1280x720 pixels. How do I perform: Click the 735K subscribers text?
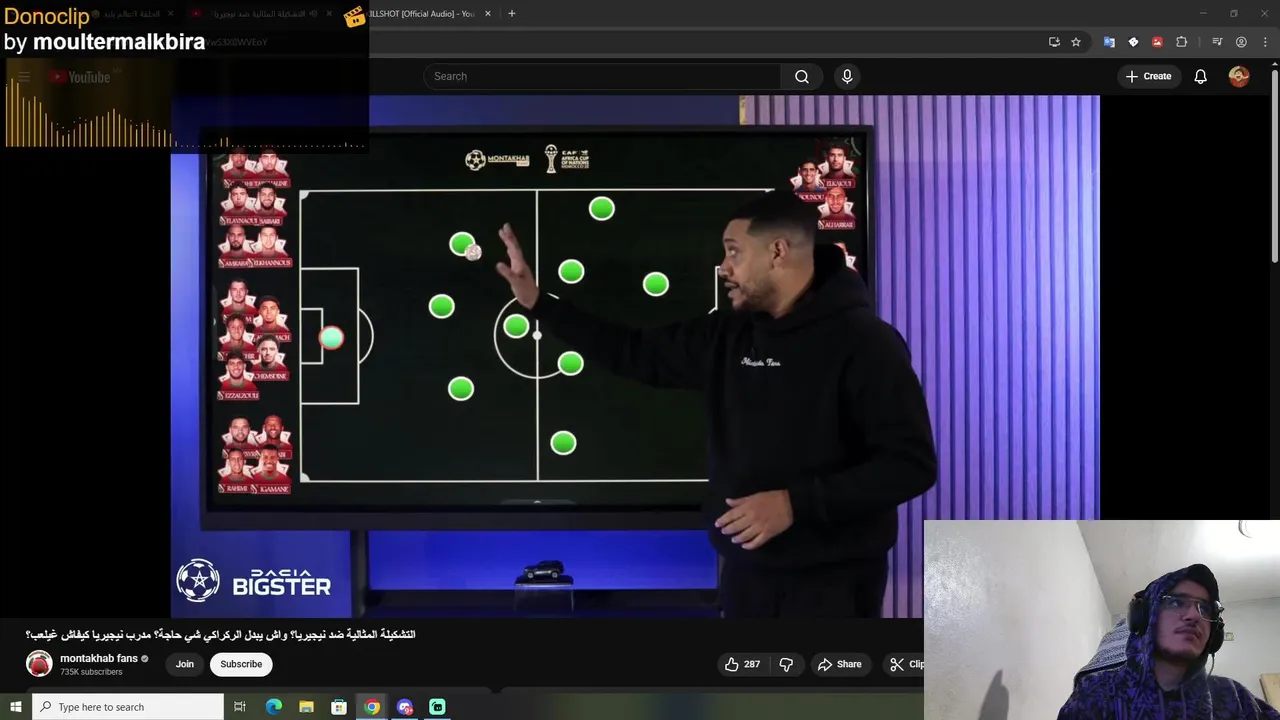pos(91,672)
